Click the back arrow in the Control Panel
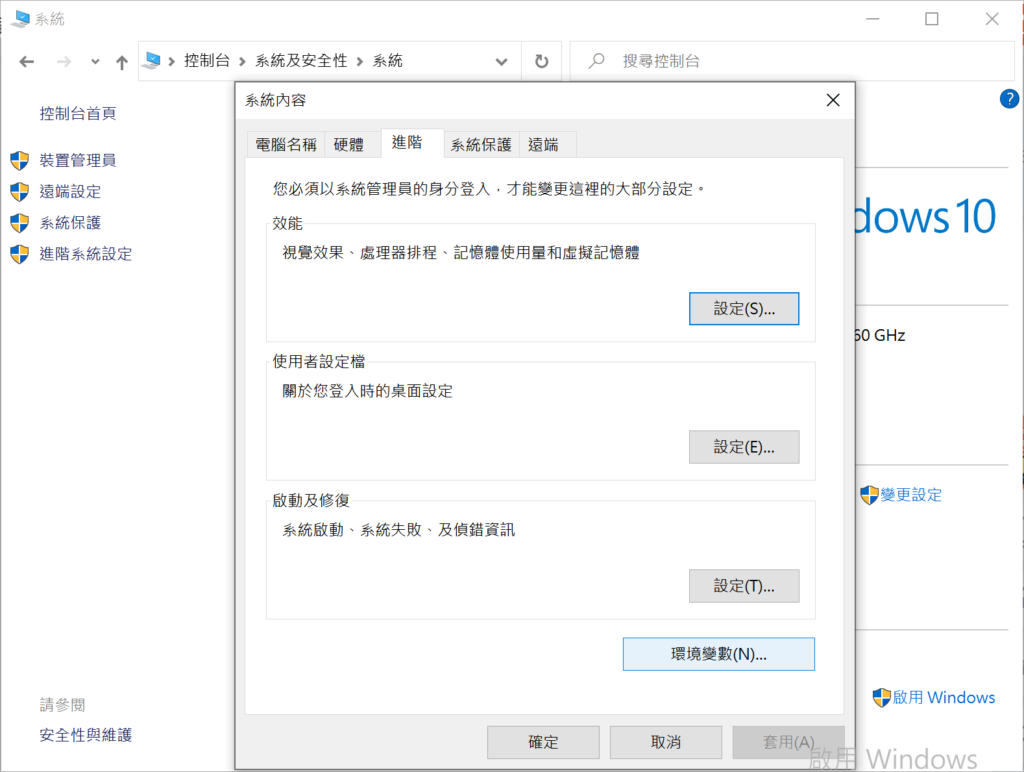Screen dimensions: 1024x772 [x=27, y=61]
